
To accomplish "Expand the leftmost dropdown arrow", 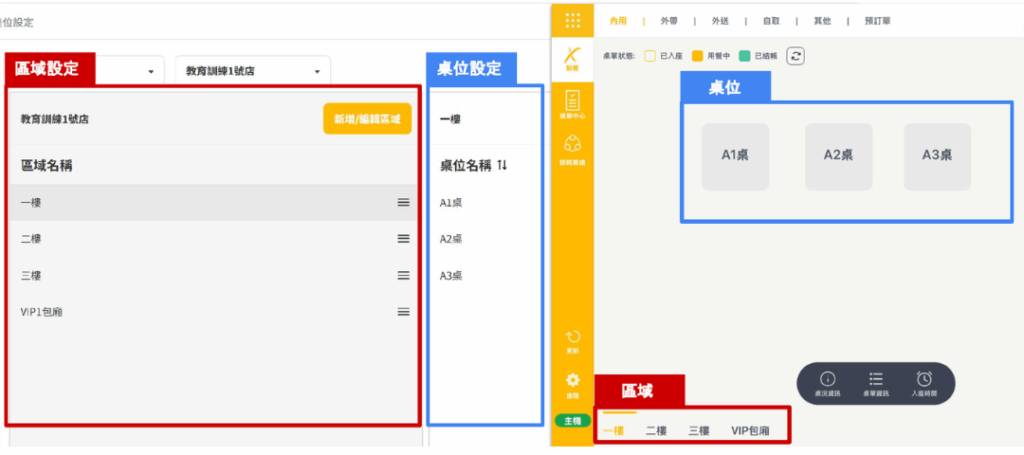I will click(x=150, y=72).
